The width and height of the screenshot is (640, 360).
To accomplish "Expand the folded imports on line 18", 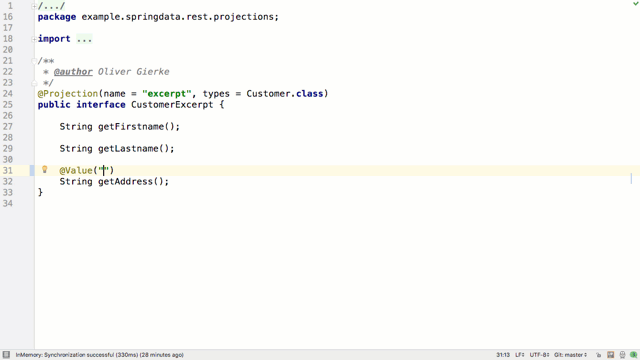I will click(x=34, y=39).
